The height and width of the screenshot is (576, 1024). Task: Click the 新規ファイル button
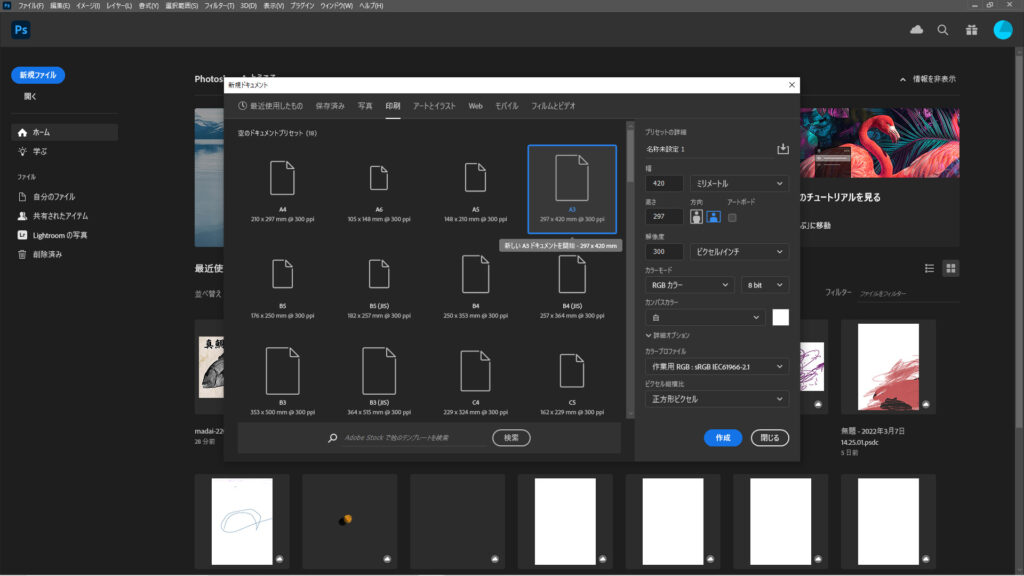coord(38,75)
